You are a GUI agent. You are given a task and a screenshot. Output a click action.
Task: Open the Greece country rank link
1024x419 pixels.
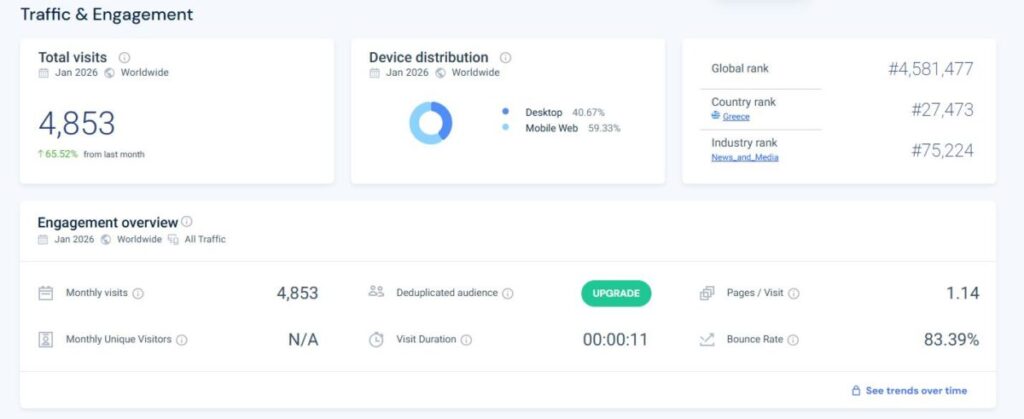click(x=736, y=117)
